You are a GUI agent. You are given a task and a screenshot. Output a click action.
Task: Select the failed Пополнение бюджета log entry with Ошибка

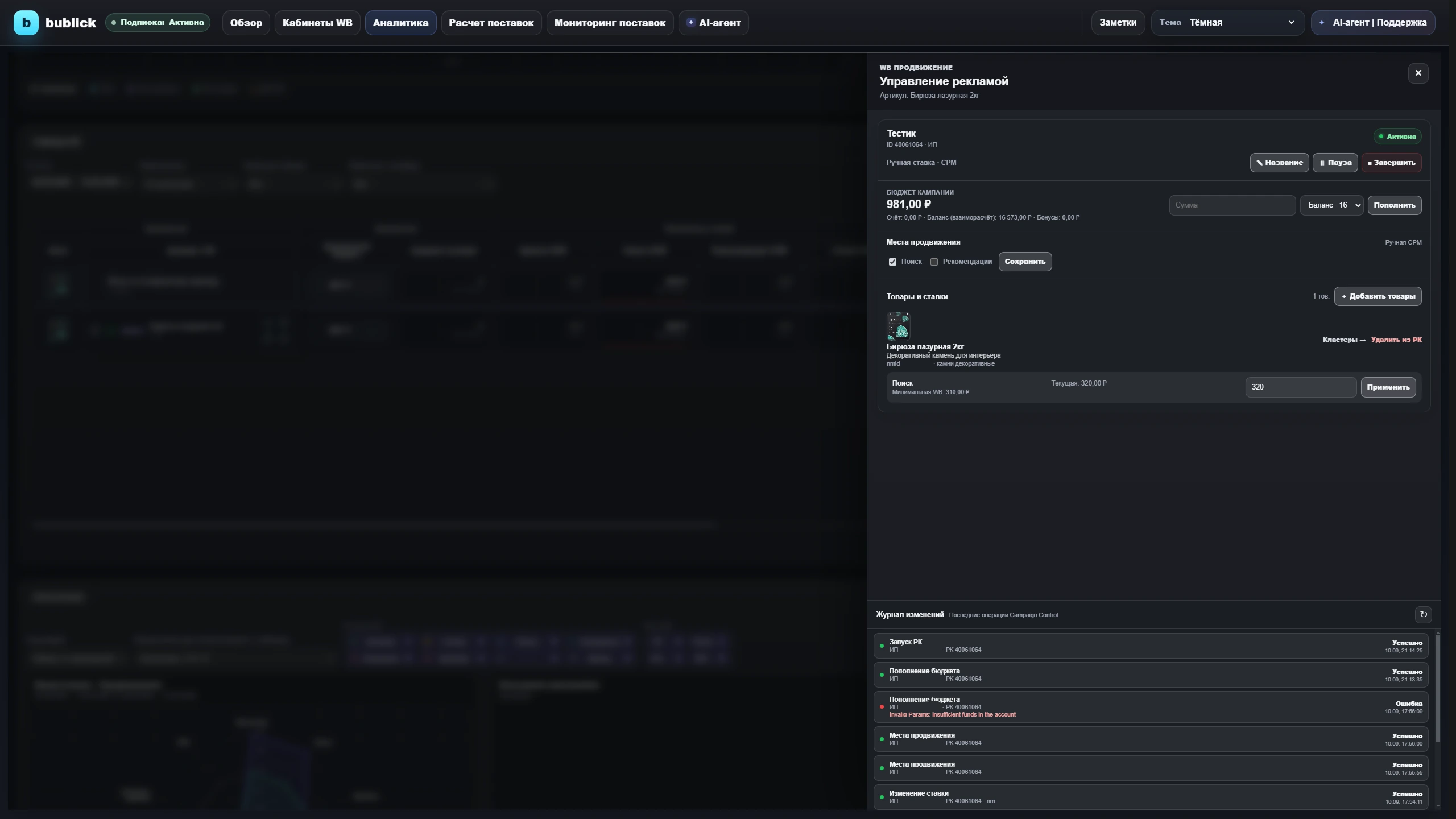pos(1151,707)
